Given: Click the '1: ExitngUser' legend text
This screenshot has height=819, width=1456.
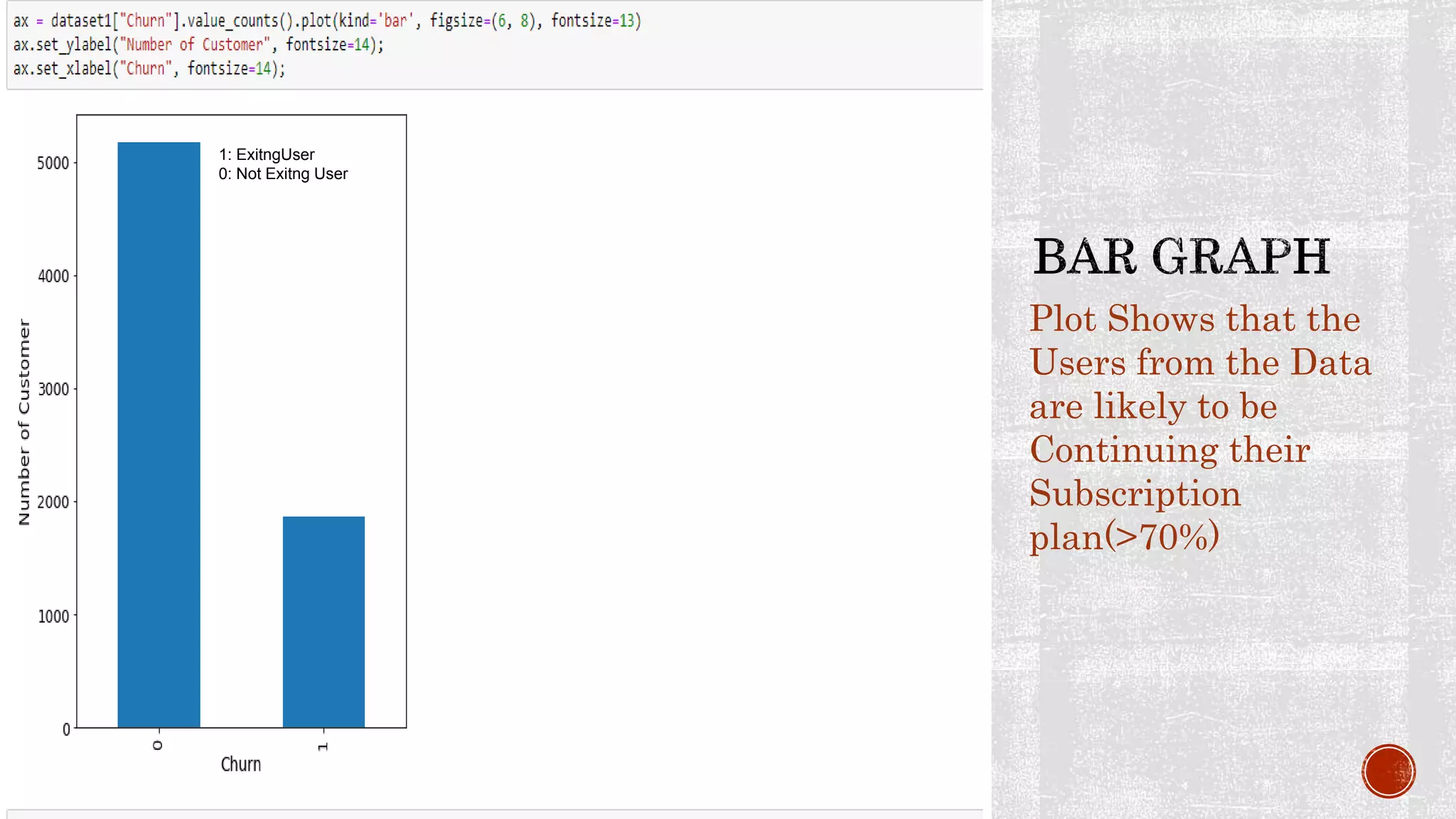Looking at the screenshot, I should click(267, 154).
